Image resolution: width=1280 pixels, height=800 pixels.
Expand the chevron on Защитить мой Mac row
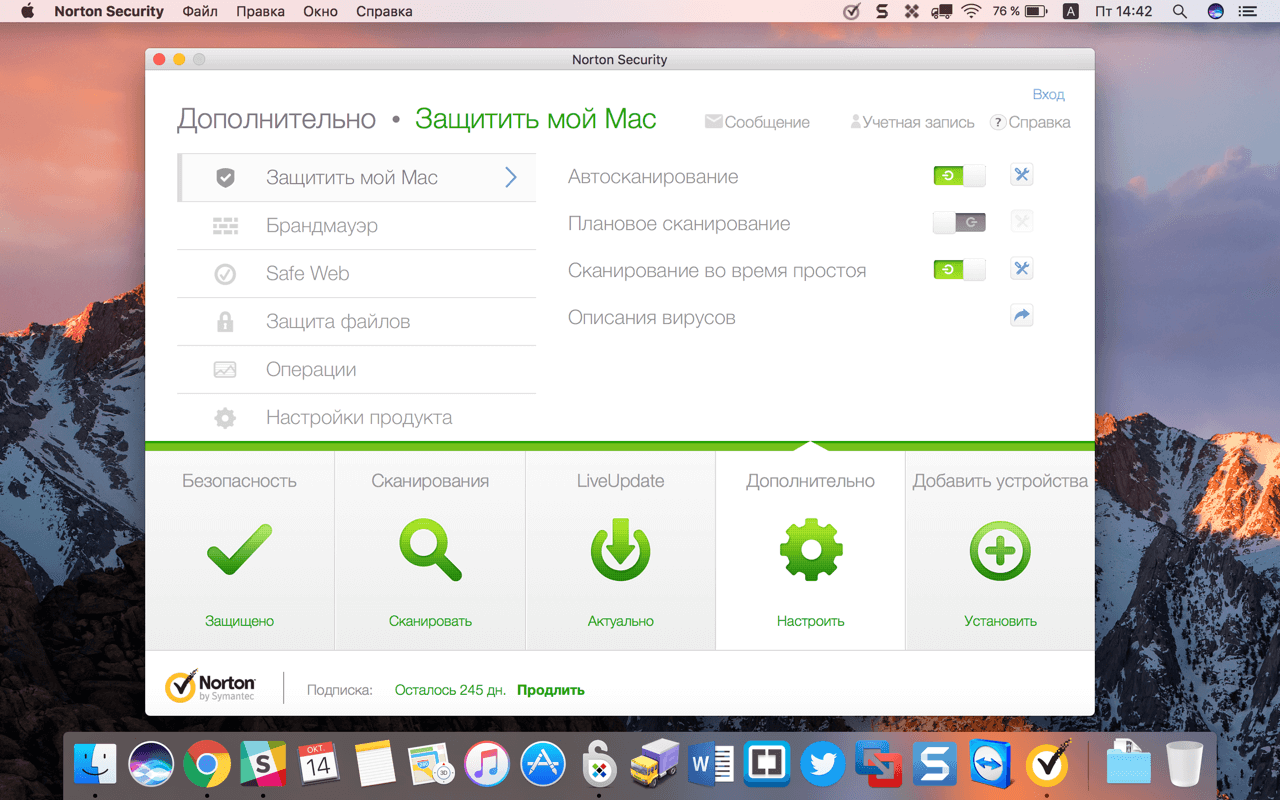(x=511, y=177)
